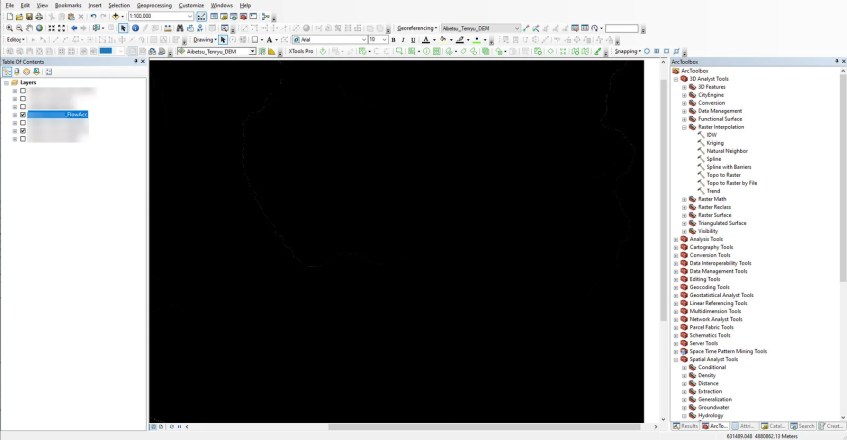Select the Hydrology toolset

click(x=710, y=416)
